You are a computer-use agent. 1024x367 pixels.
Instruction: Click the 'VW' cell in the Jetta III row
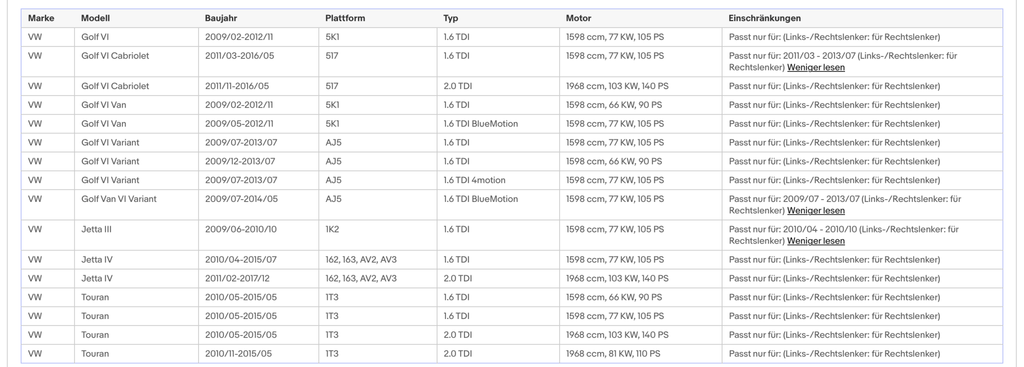click(35, 229)
